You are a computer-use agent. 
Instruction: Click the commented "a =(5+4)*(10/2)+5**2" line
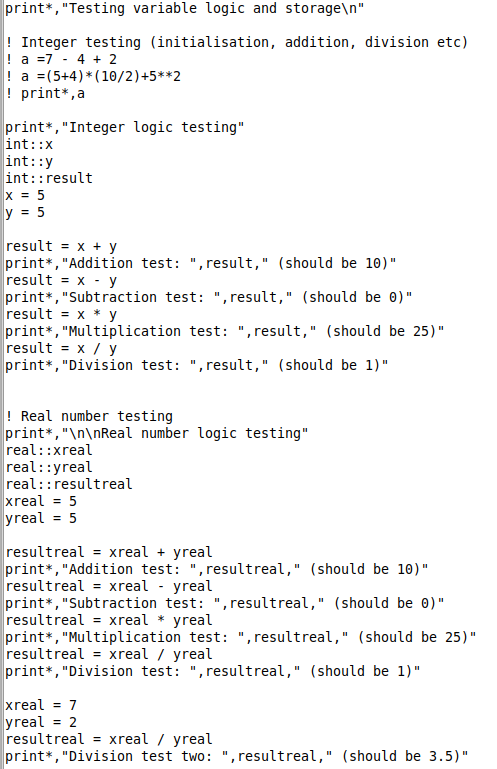93,77
